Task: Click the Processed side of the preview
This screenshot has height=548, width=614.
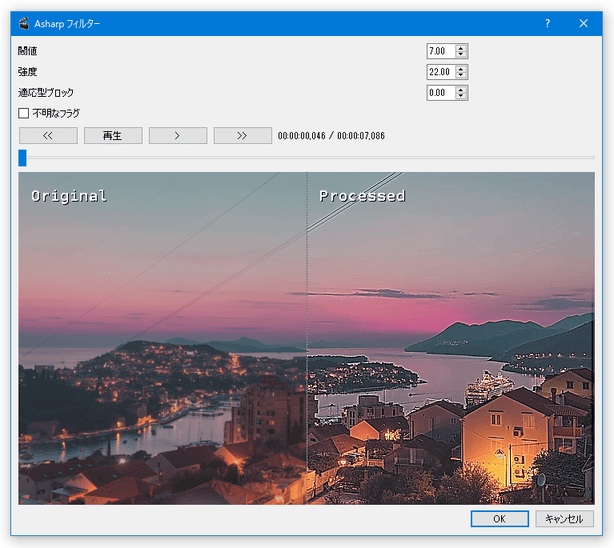Action: [x=451, y=338]
